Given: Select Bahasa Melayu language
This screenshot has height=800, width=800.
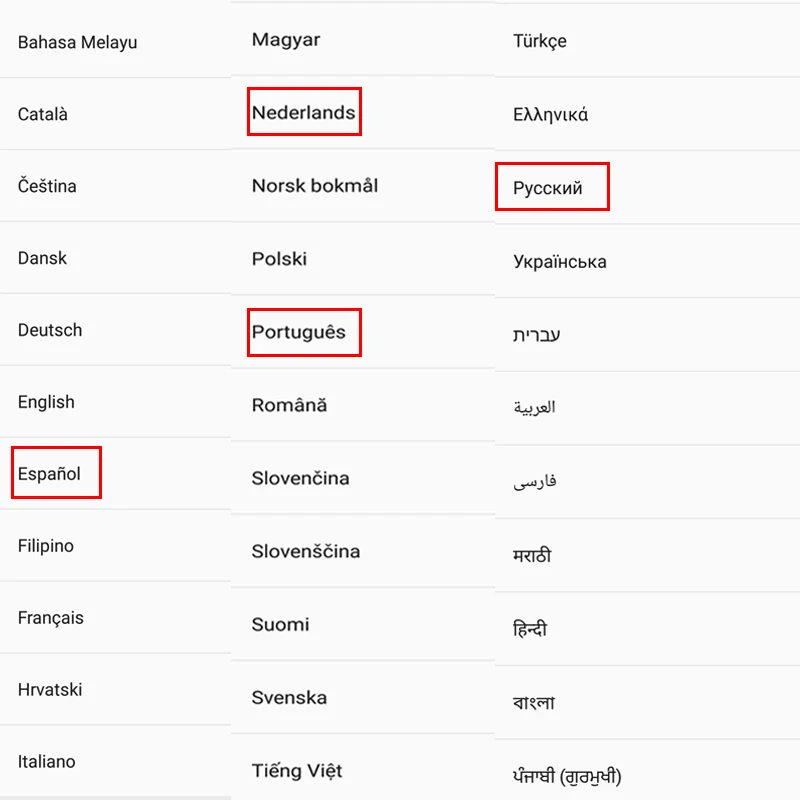Looking at the screenshot, I should [78, 42].
